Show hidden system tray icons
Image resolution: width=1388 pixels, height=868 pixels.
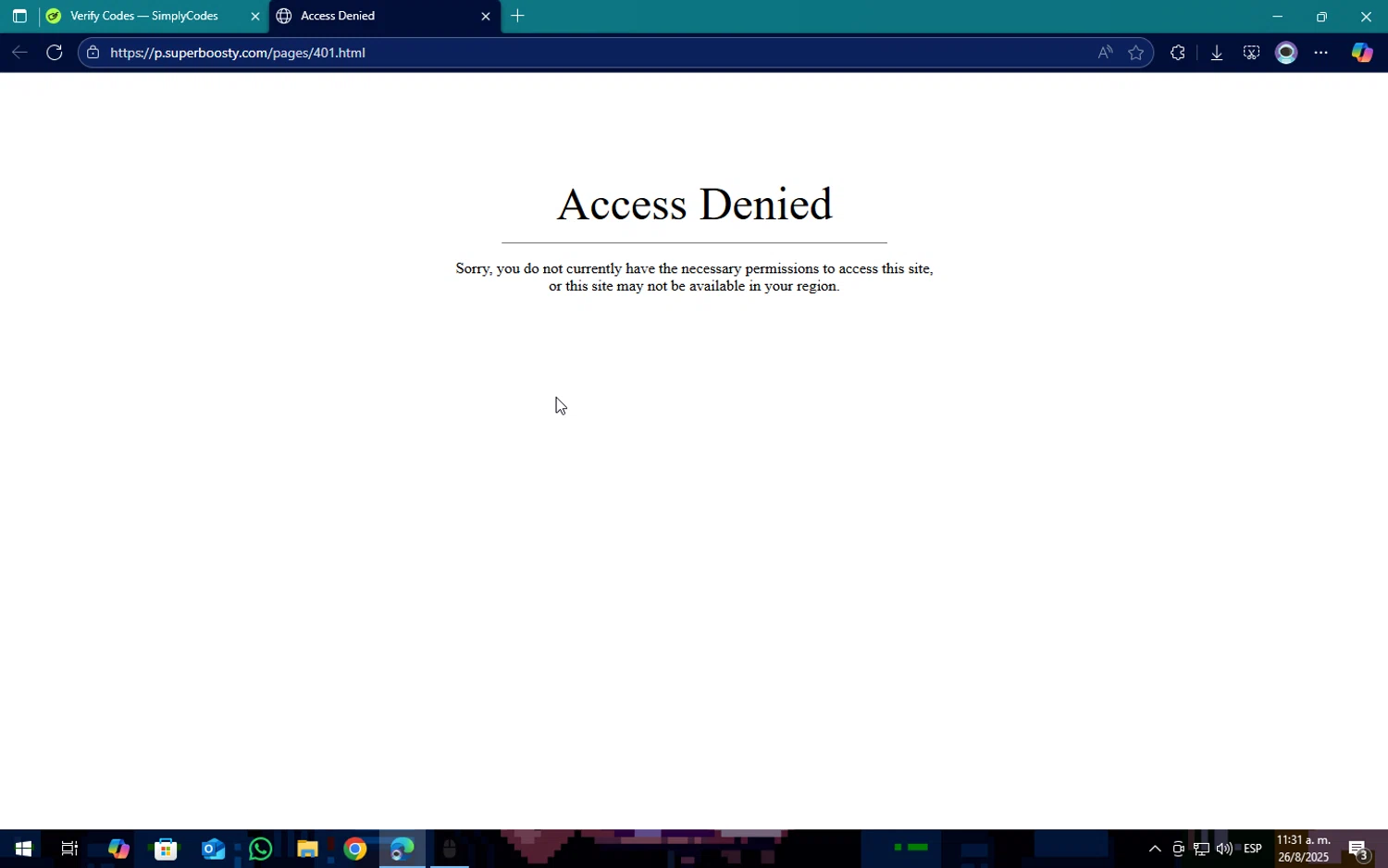click(1155, 849)
